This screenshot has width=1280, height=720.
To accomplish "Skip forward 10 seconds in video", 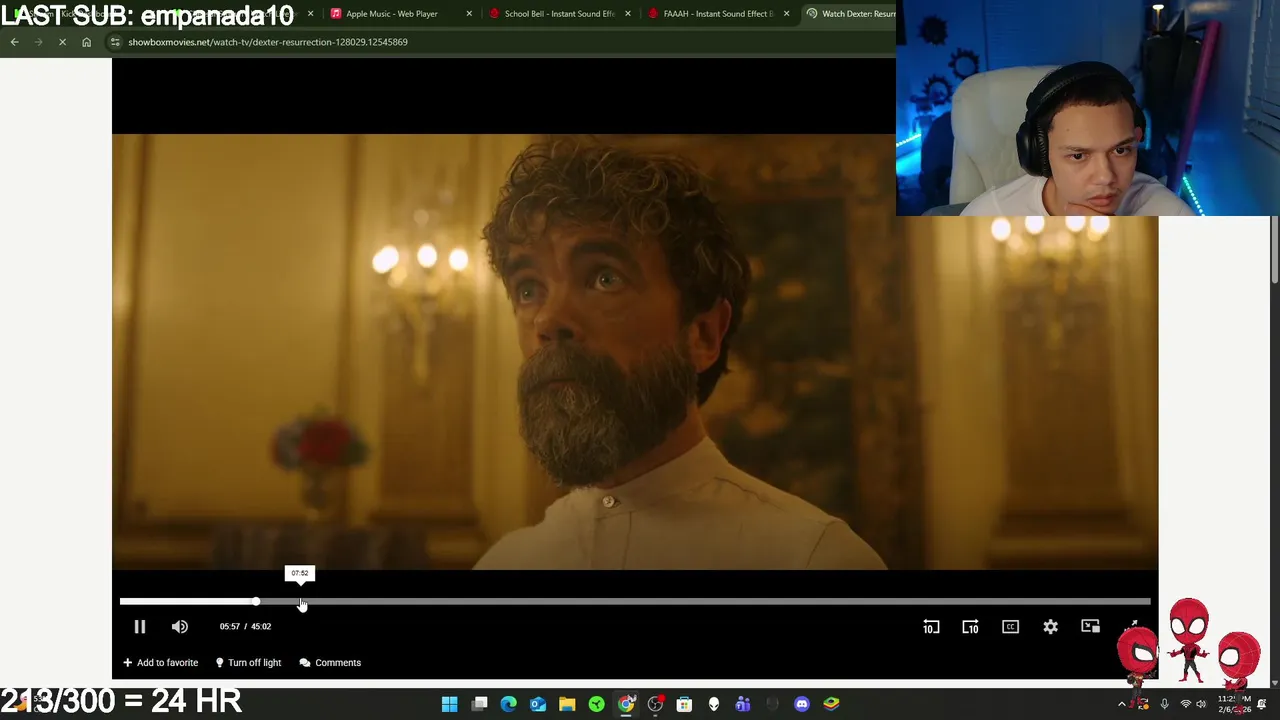I will coord(970,626).
